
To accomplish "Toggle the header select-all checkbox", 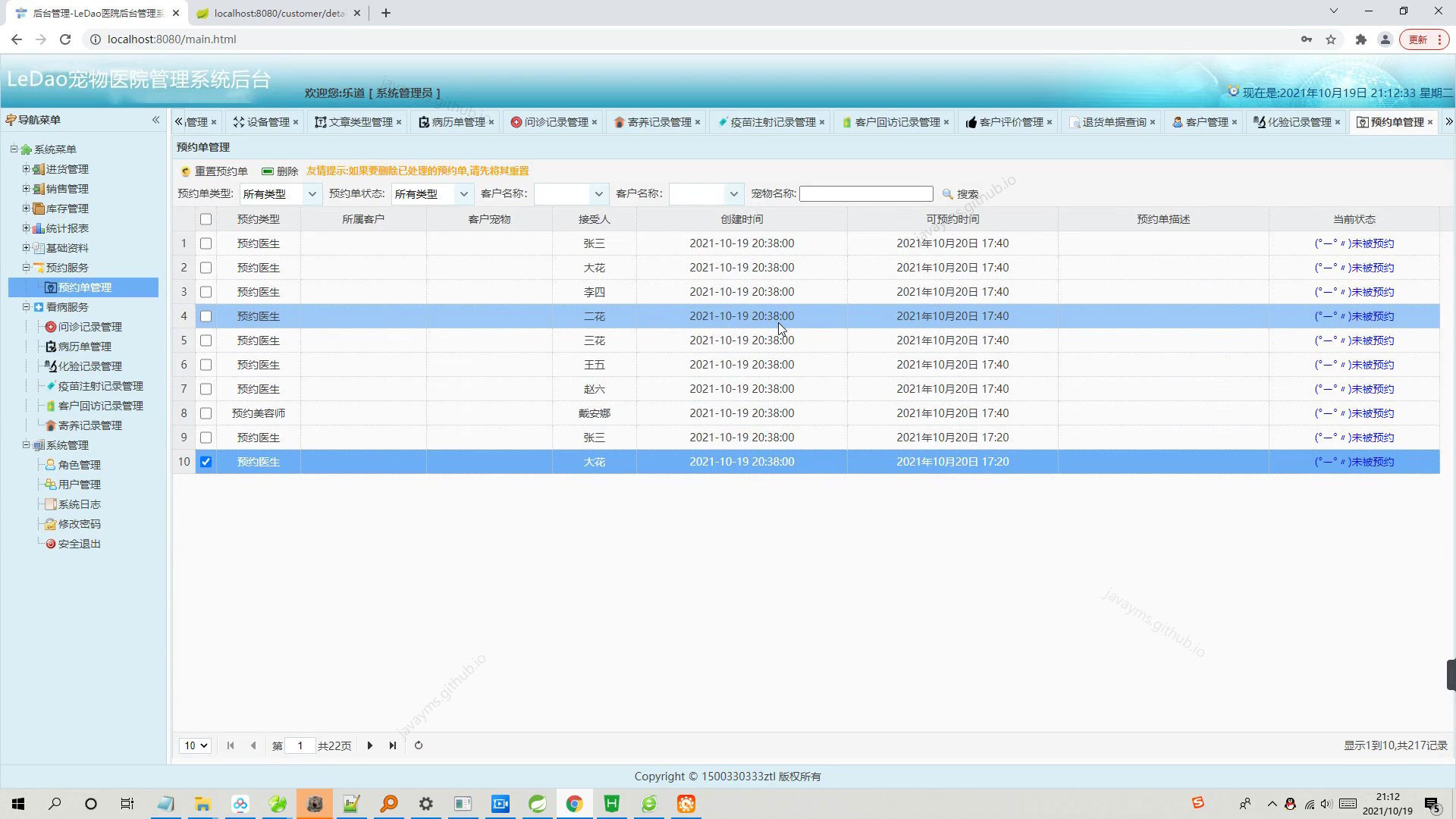I will (206, 219).
